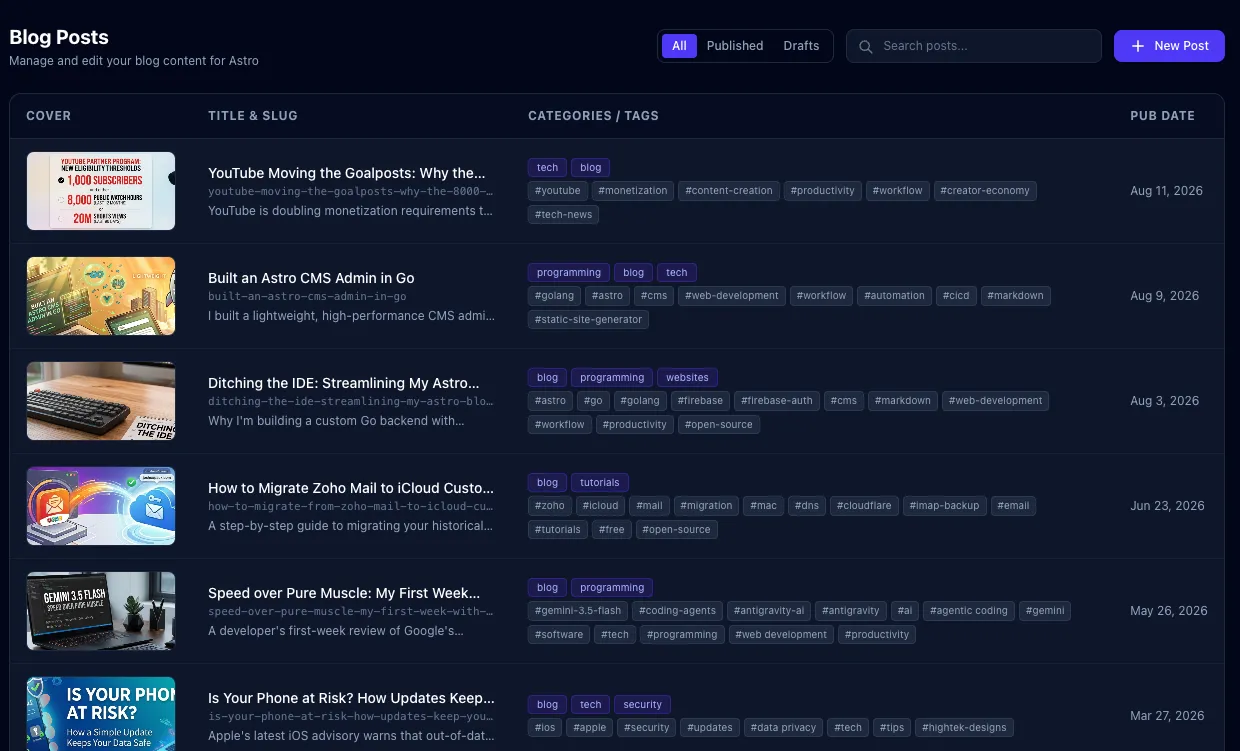1240x751 pixels.
Task: Click the #firebase-auth tag
Action: click(777, 401)
